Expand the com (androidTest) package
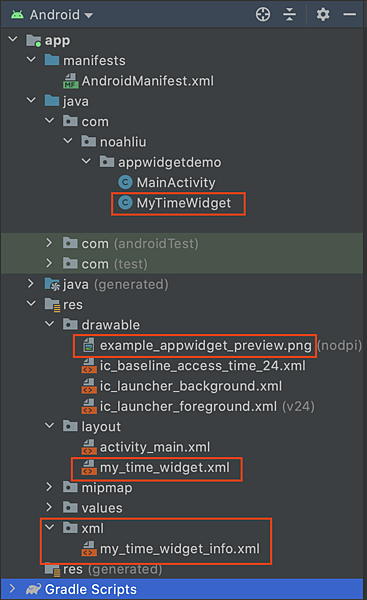367x600 pixels. 49,243
